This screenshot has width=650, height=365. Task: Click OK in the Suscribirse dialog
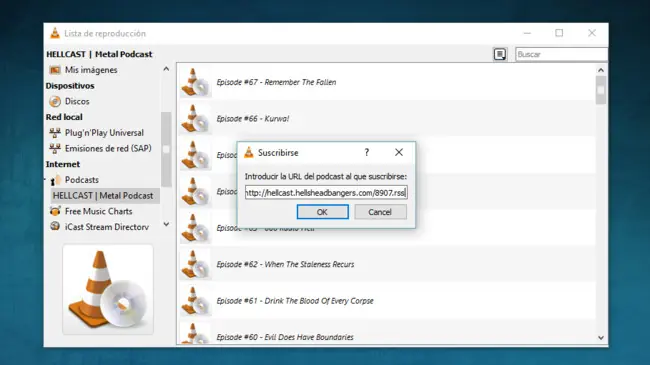pos(323,212)
